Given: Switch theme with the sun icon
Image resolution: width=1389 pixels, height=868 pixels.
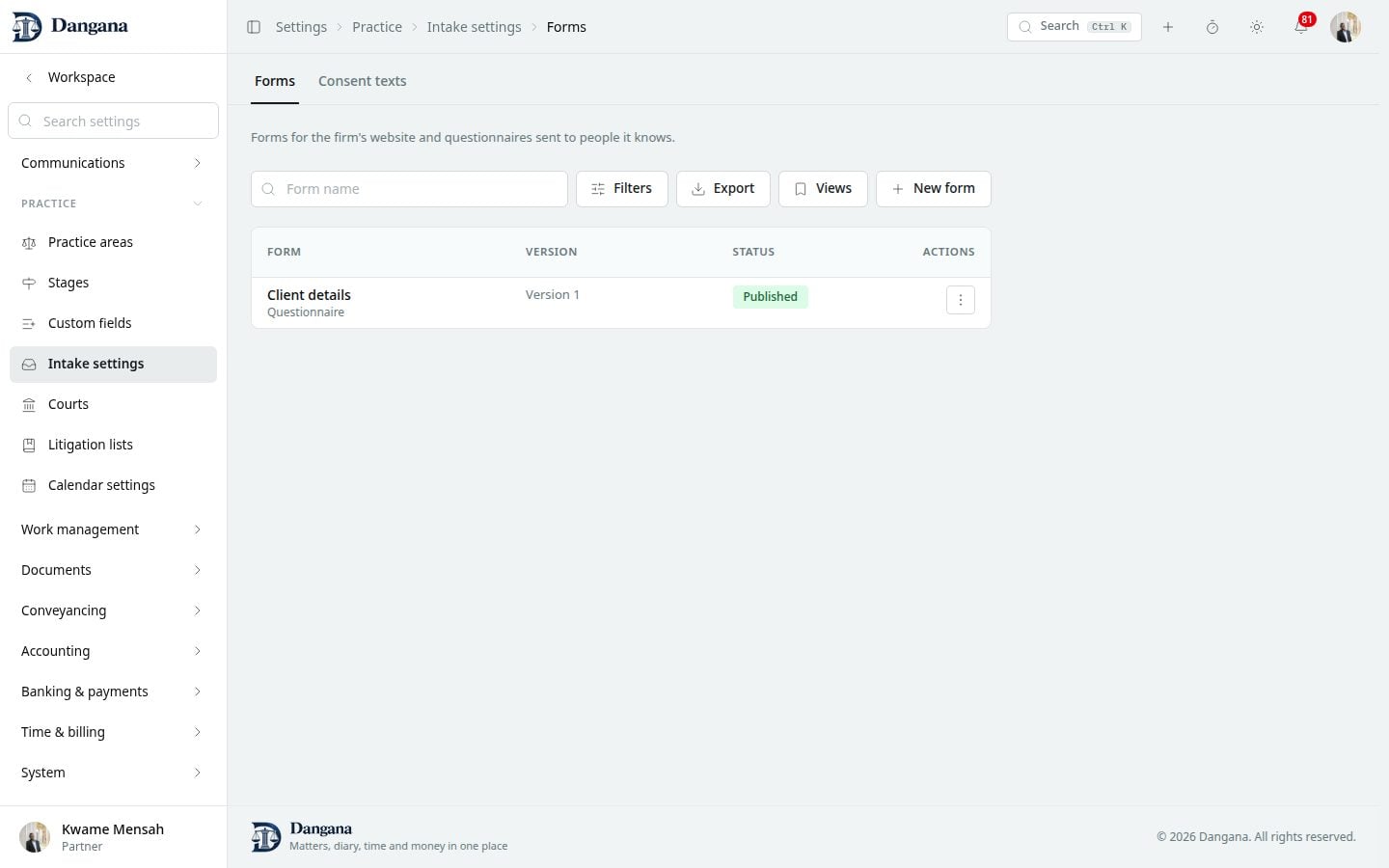Looking at the screenshot, I should coord(1257,27).
